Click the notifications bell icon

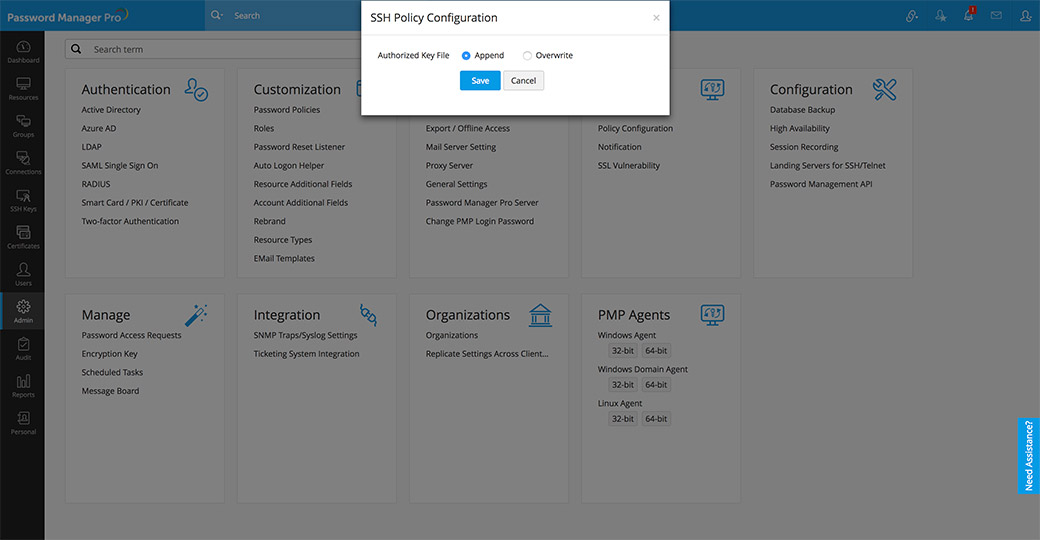point(968,15)
